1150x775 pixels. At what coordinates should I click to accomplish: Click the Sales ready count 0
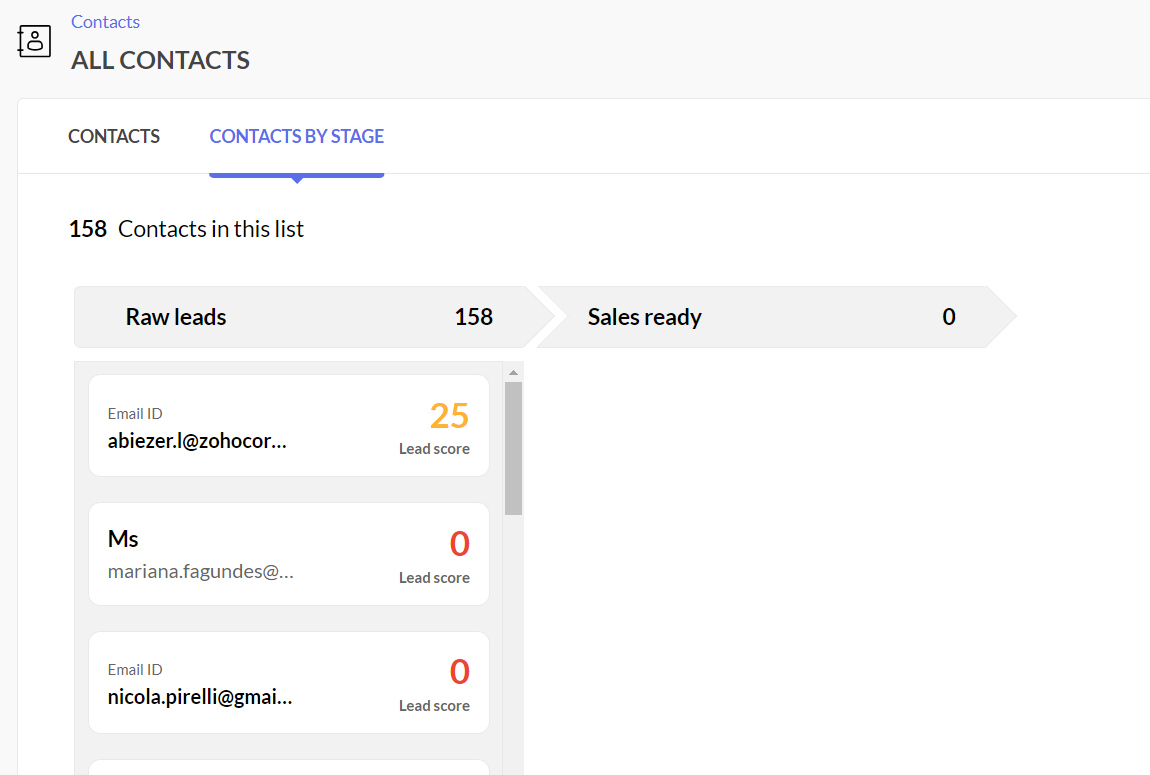click(x=948, y=317)
